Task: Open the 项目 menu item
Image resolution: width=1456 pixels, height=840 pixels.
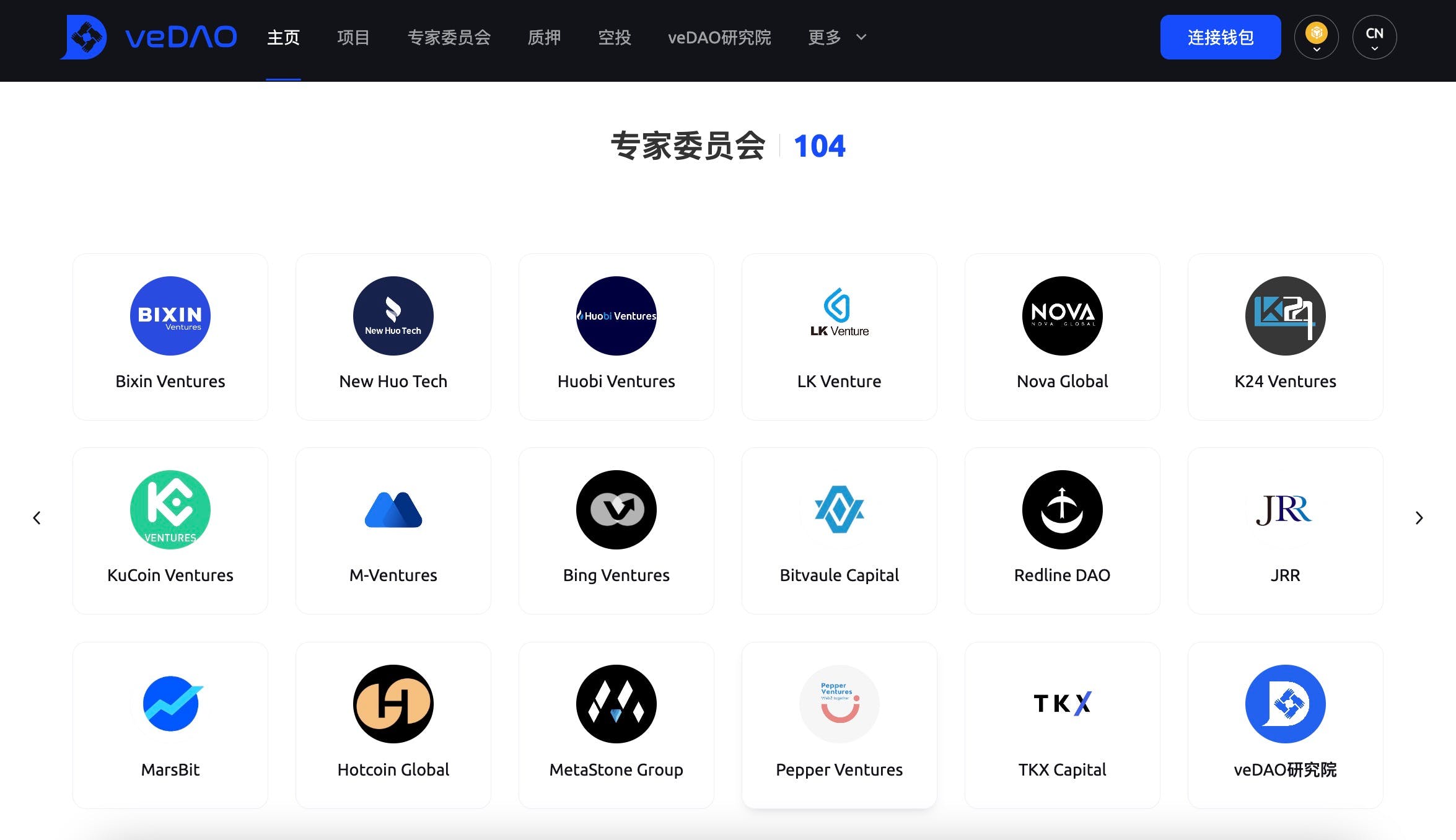Action: click(353, 37)
